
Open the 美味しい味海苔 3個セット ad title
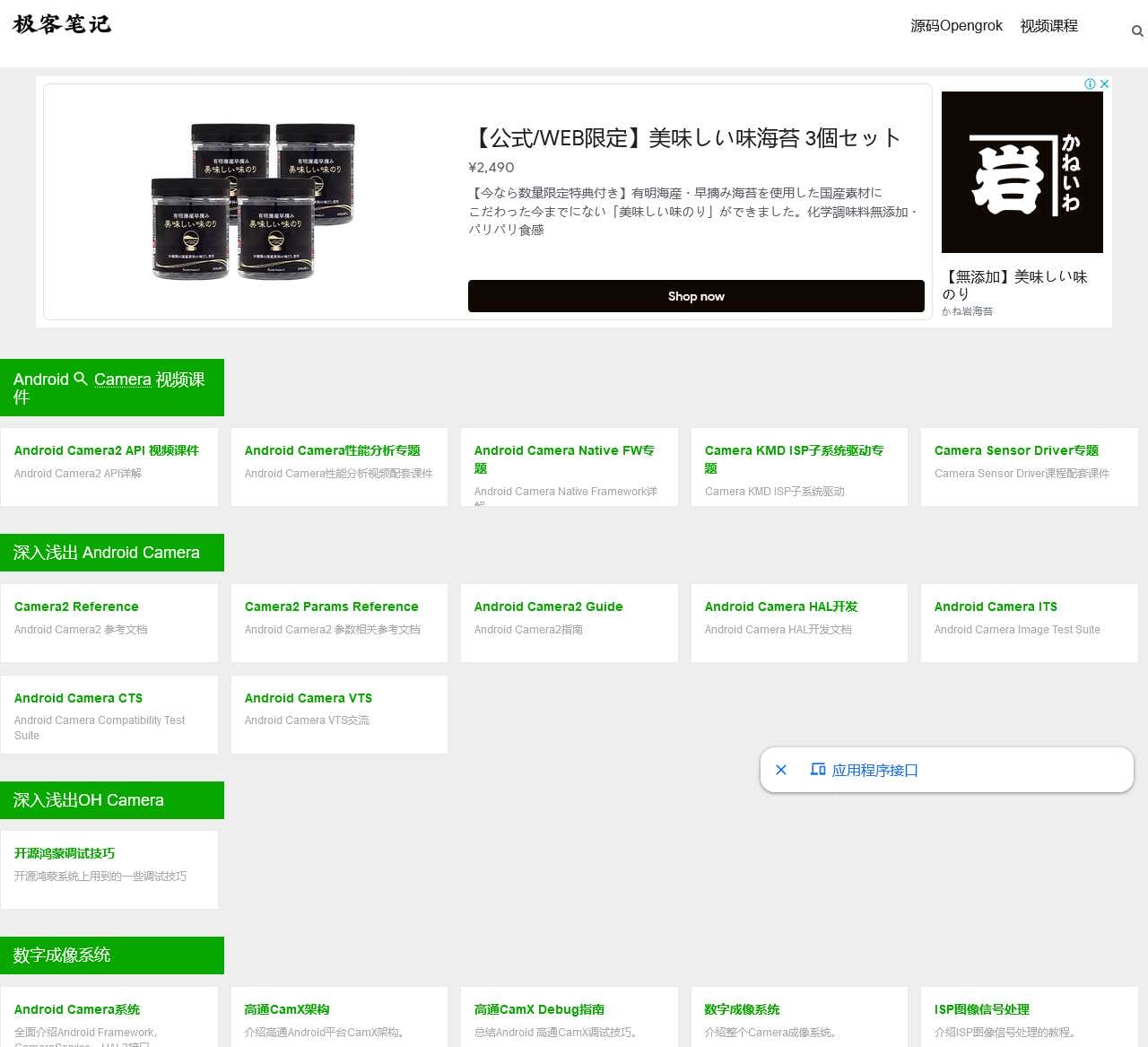pyautogui.click(x=684, y=137)
